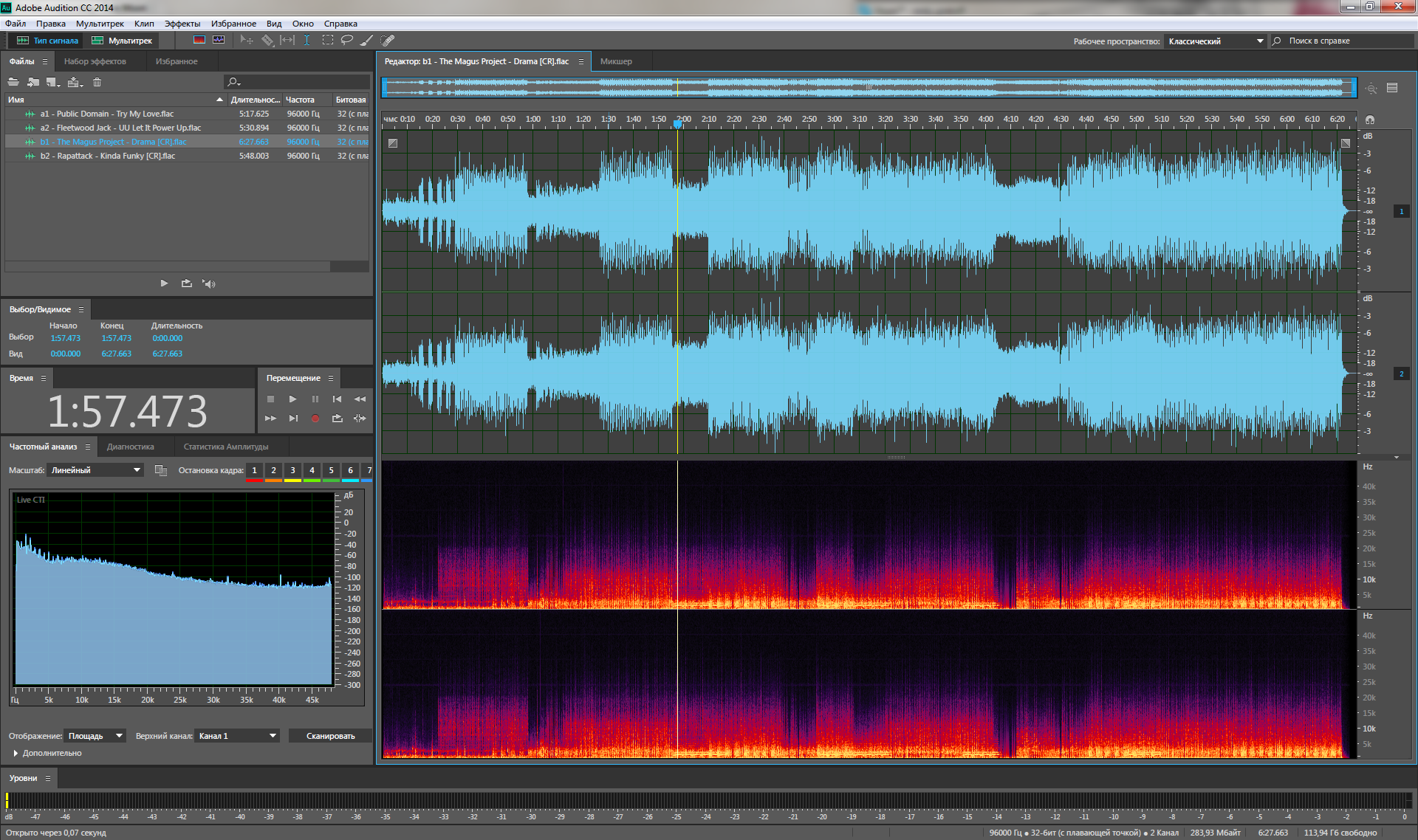
Task: Open the Мультитрек menu in menu bar
Action: pyautogui.click(x=100, y=24)
